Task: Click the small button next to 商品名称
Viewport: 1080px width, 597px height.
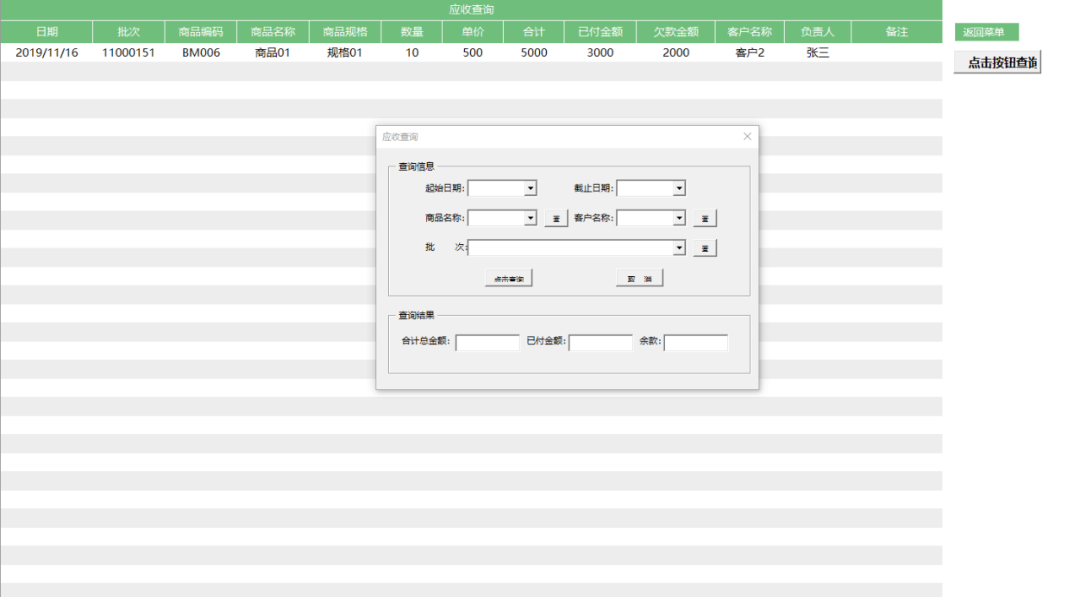Action: click(x=556, y=219)
